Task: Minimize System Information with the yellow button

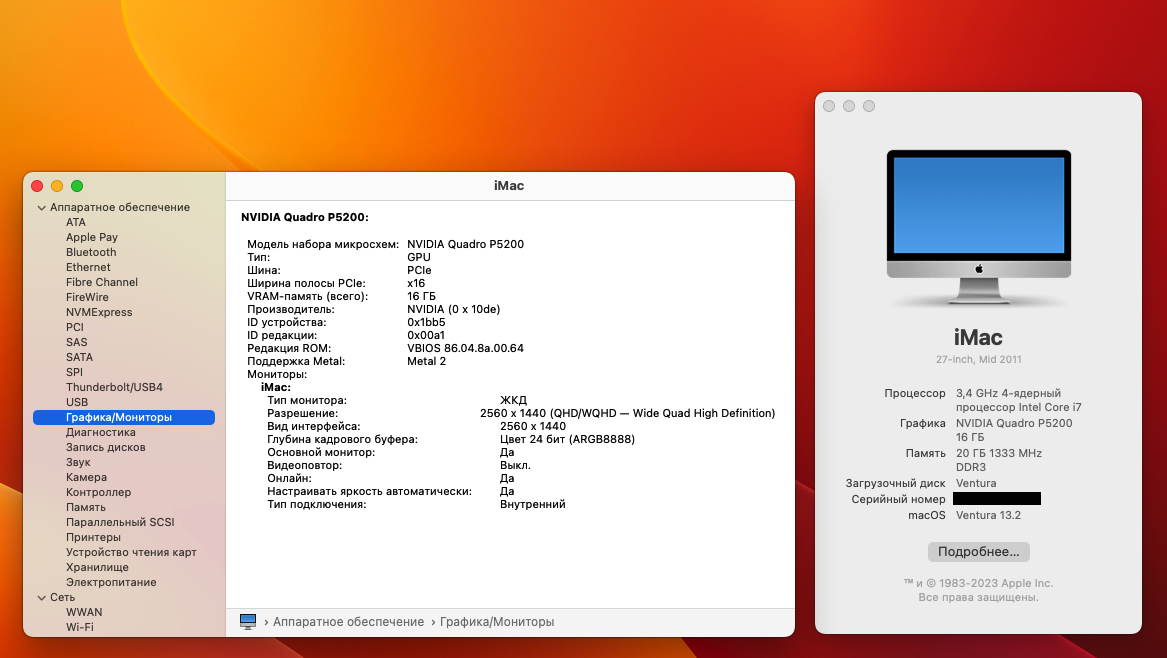Action: coord(57,186)
